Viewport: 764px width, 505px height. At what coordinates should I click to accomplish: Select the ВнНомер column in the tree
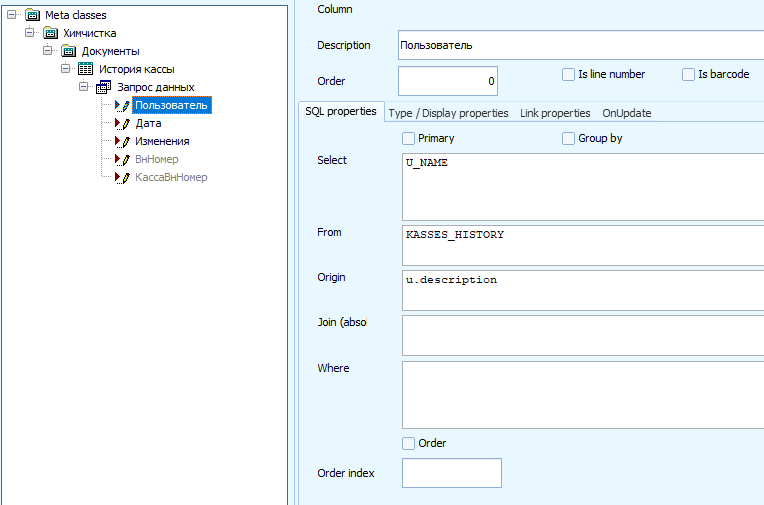coord(156,159)
